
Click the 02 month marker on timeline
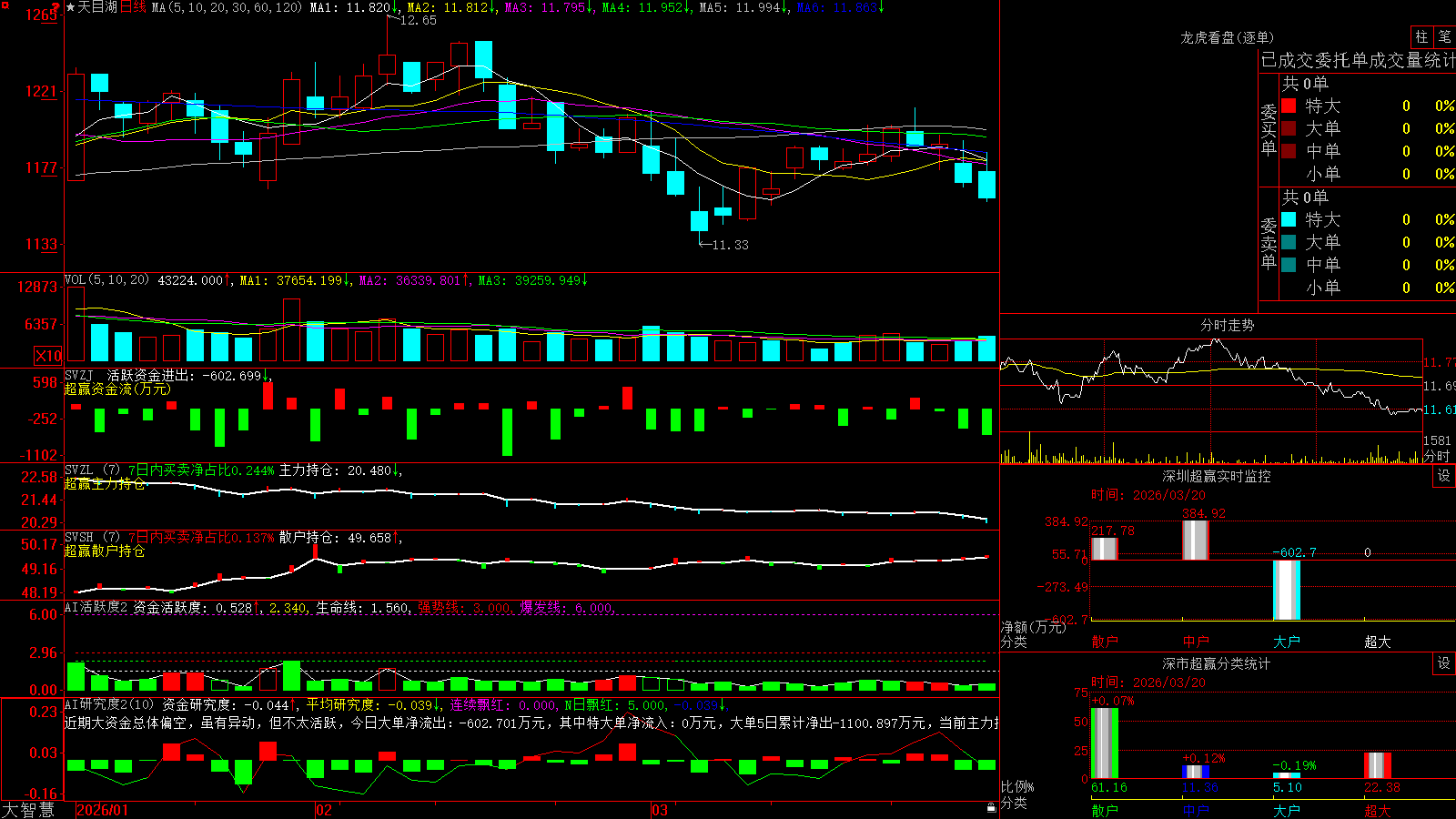click(323, 810)
